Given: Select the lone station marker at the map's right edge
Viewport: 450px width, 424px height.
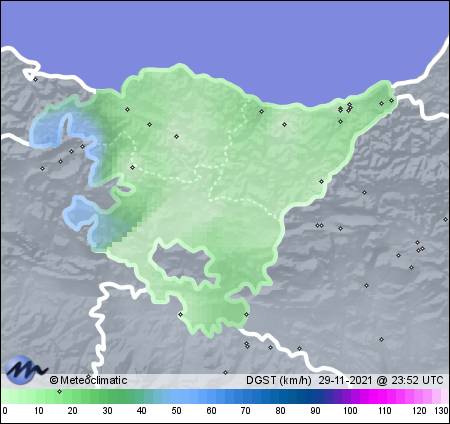Looking at the screenshot, I should [445, 219].
